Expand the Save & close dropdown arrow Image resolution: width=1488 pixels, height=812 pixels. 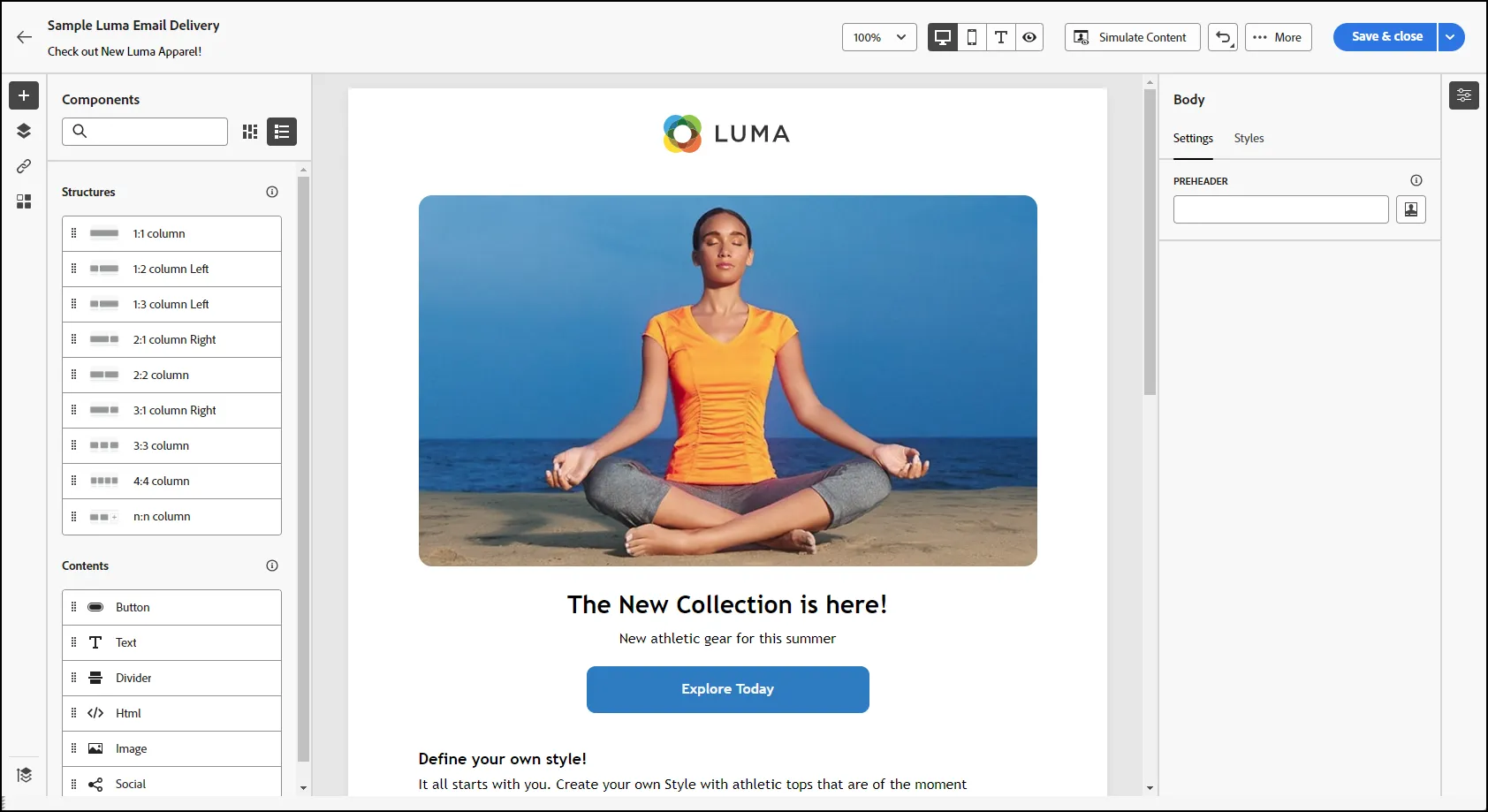click(x=1451, y=37)
